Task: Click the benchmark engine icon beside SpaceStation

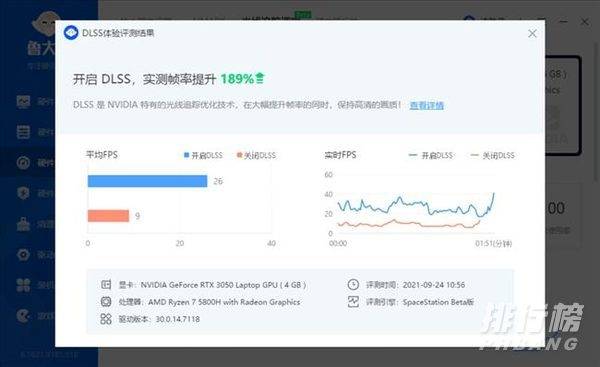Action: tap(353, 302)
